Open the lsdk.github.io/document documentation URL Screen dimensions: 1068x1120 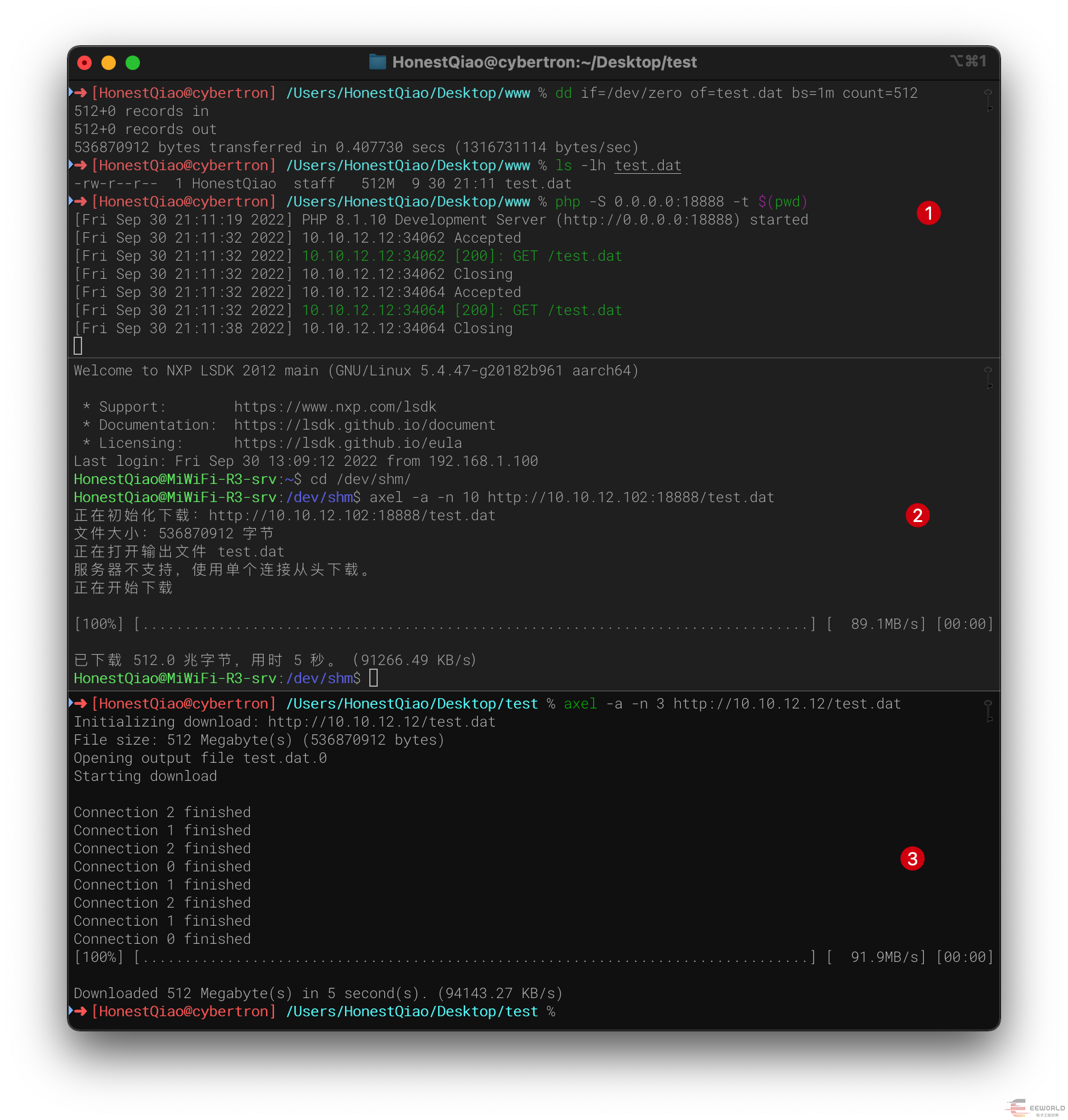[x=364, y=425]
